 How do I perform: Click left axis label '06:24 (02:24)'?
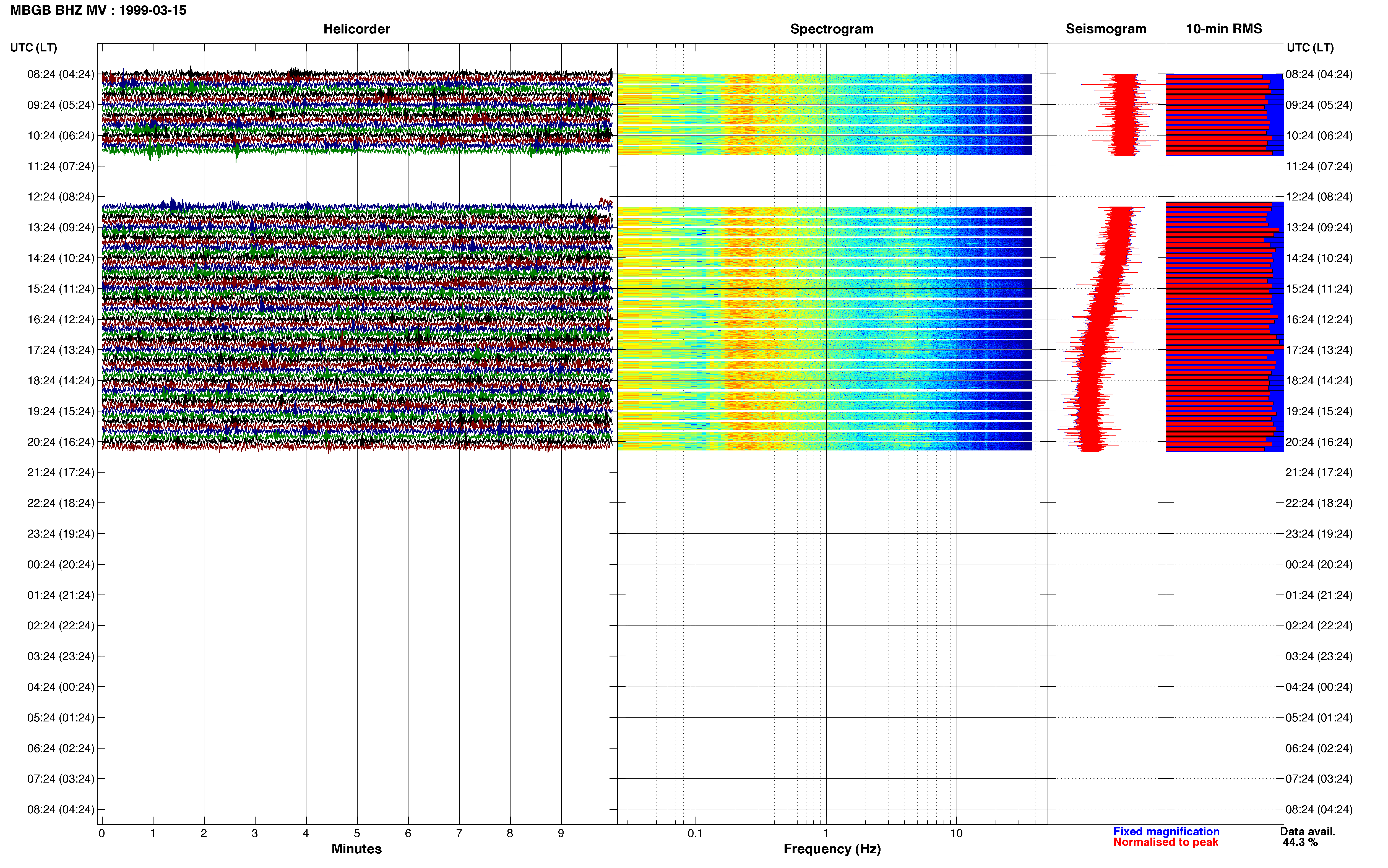61,748
